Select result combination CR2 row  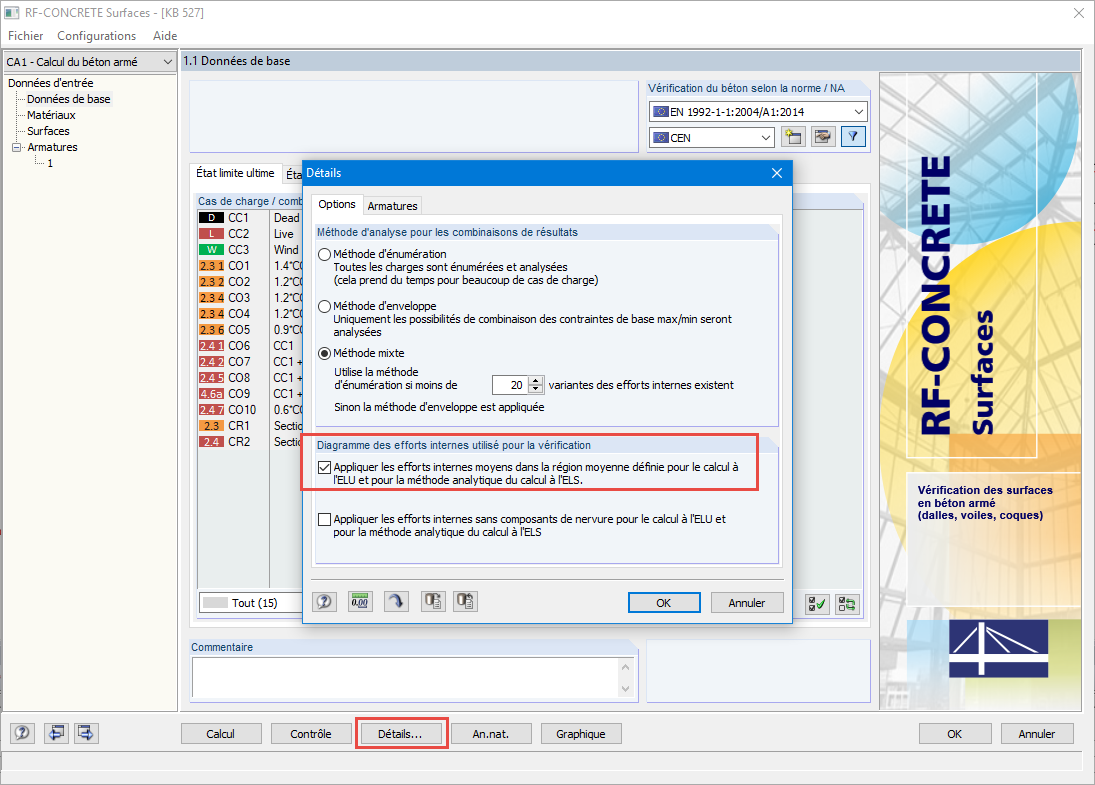point(250,442)
